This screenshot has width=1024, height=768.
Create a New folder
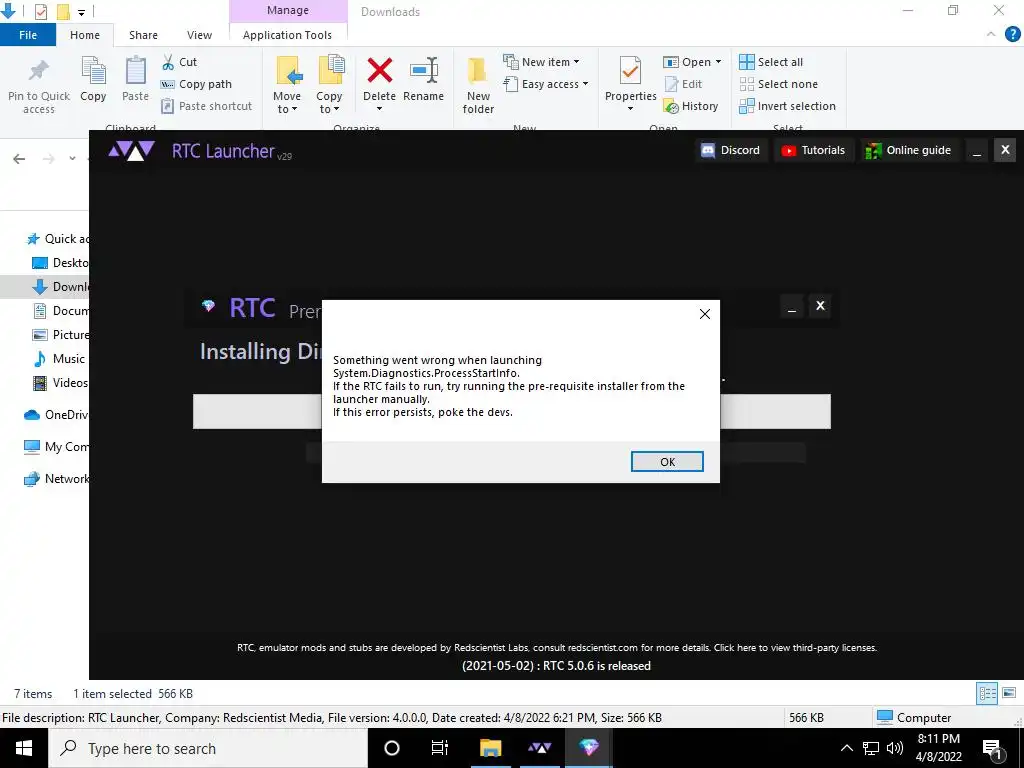pyautogui.click(x=478, y=86)
